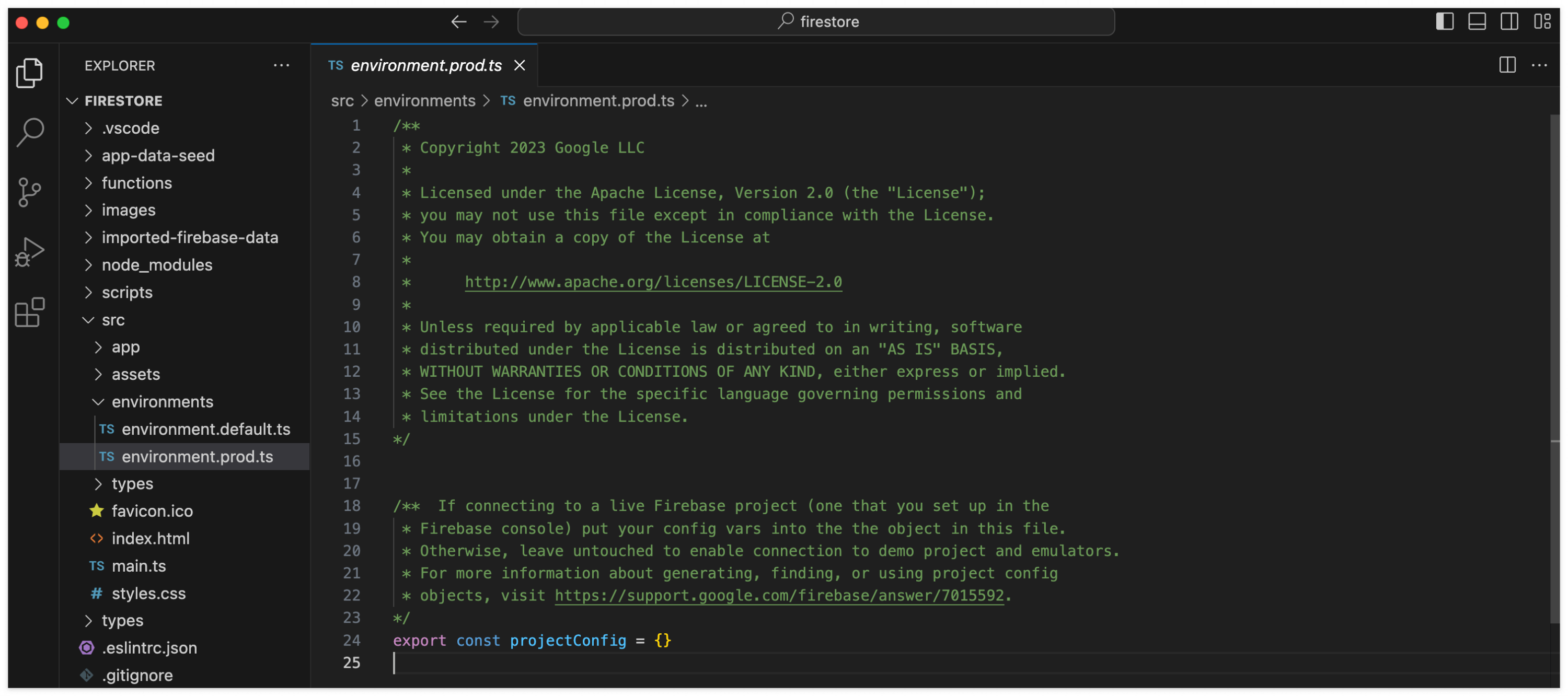This screenshot has width=1568, height=696.
Task: Select the environment.prod.ts editor tab
Action: coord(425,65)
